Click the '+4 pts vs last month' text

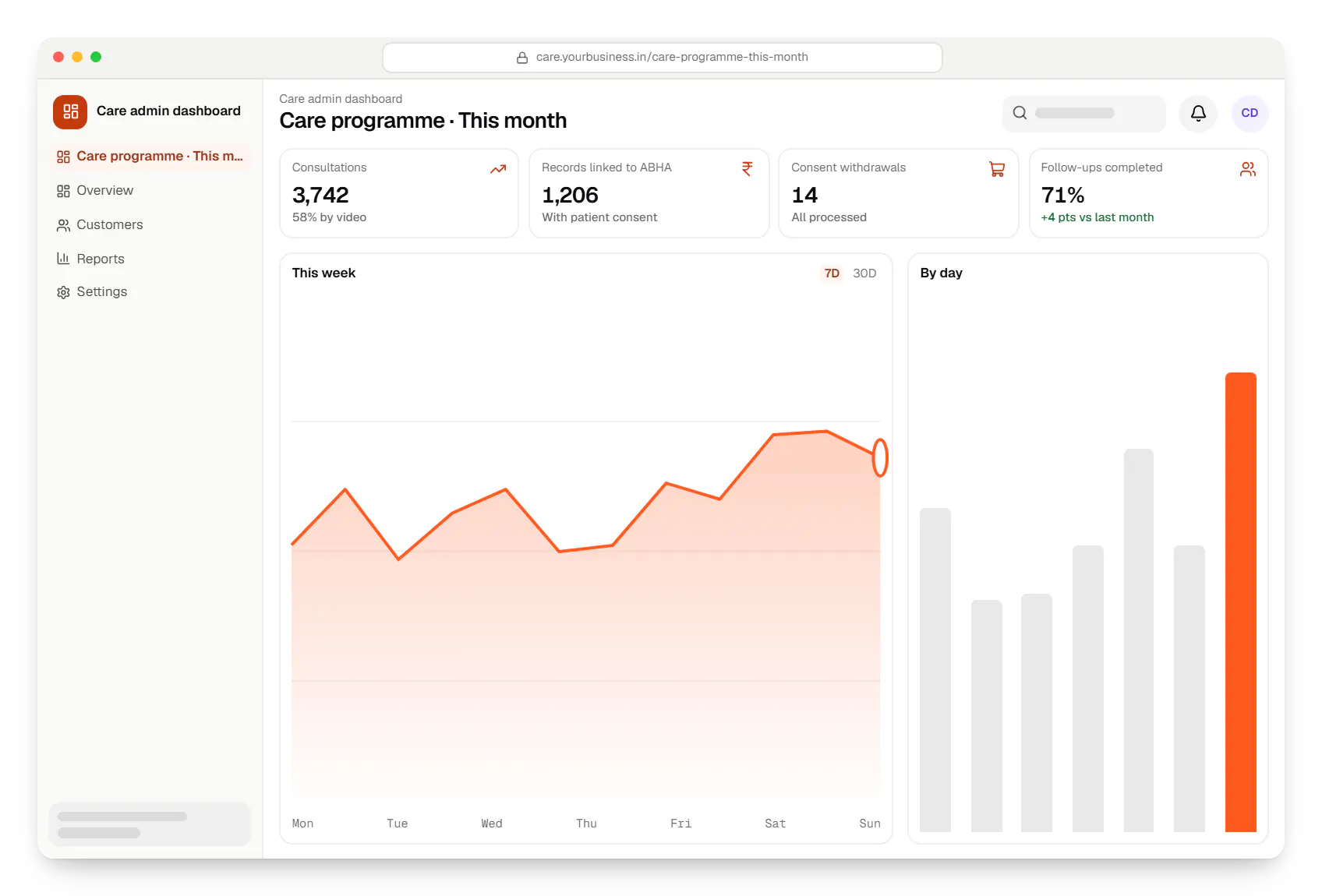point(1097,217)
